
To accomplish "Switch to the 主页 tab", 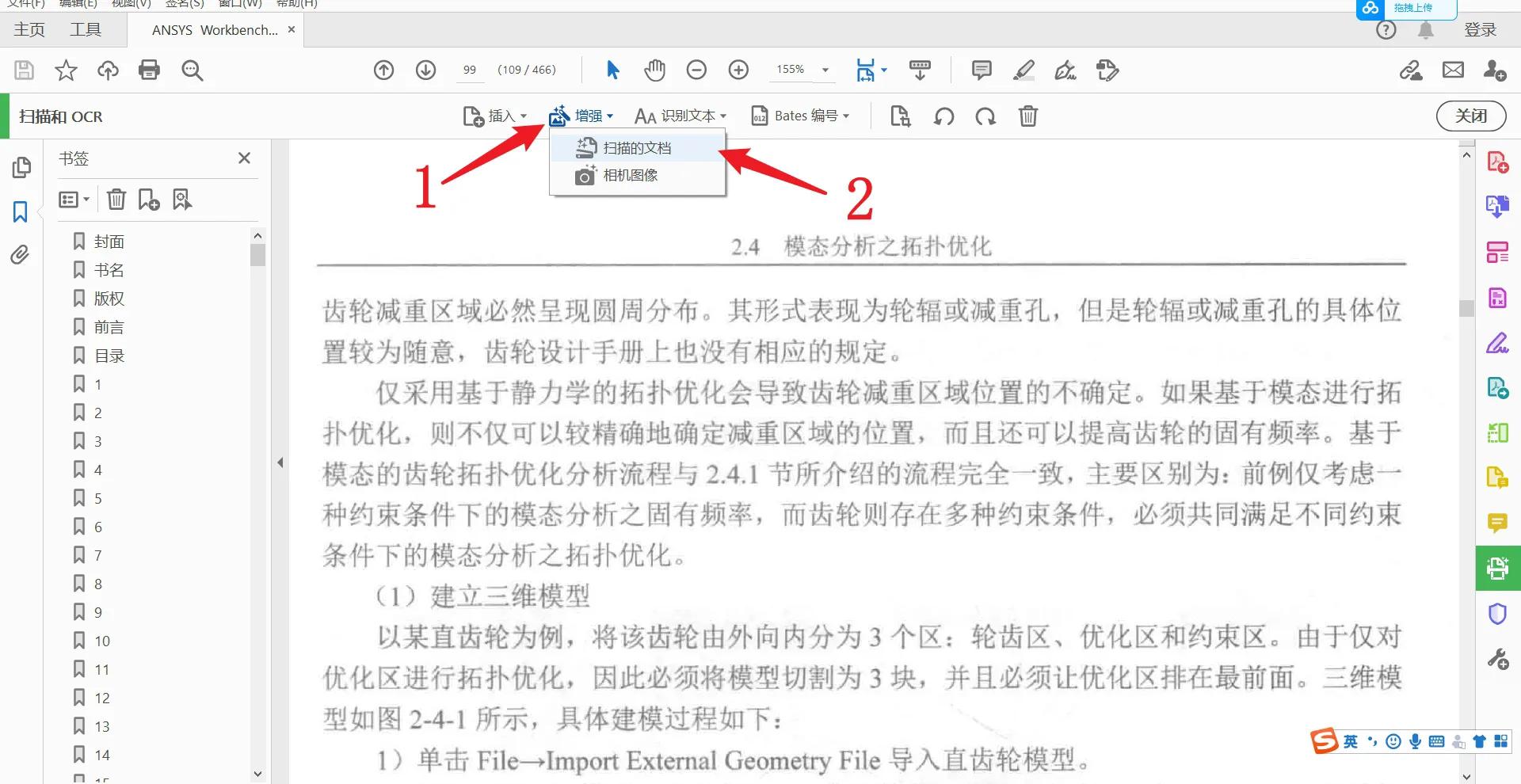I will tap(28, 29).
